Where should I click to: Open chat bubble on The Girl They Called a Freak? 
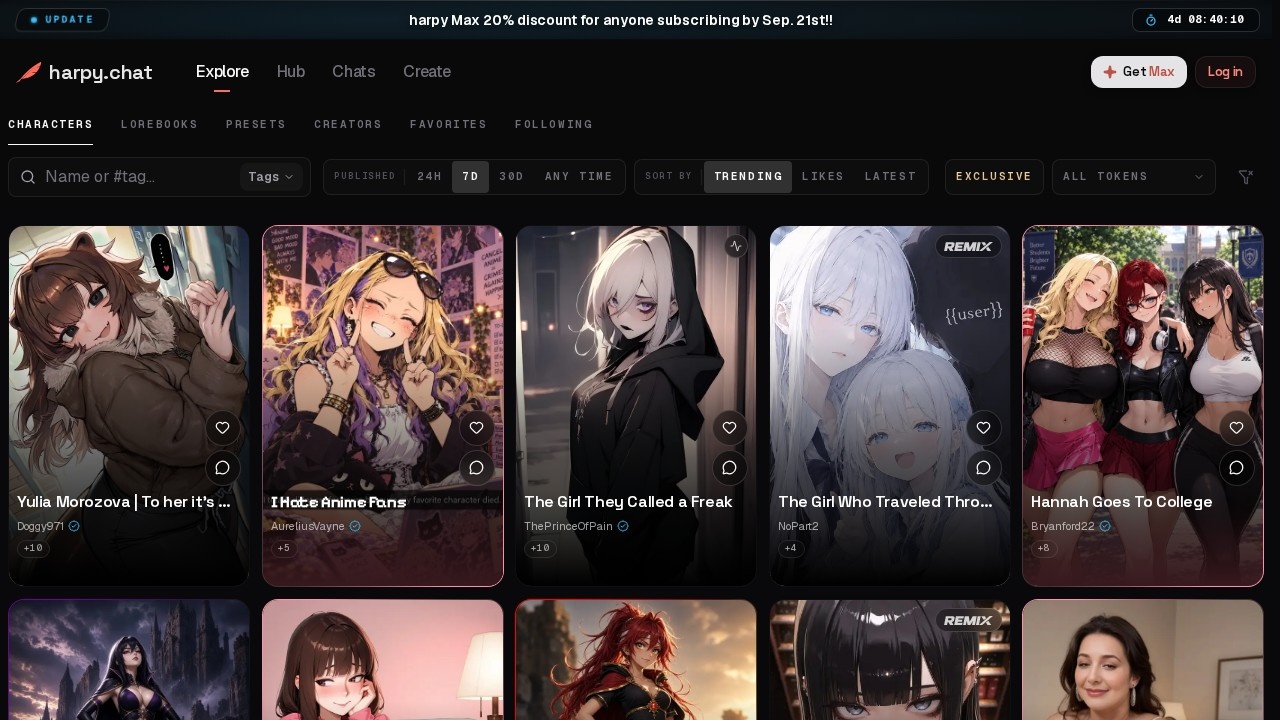pos(730,467)
